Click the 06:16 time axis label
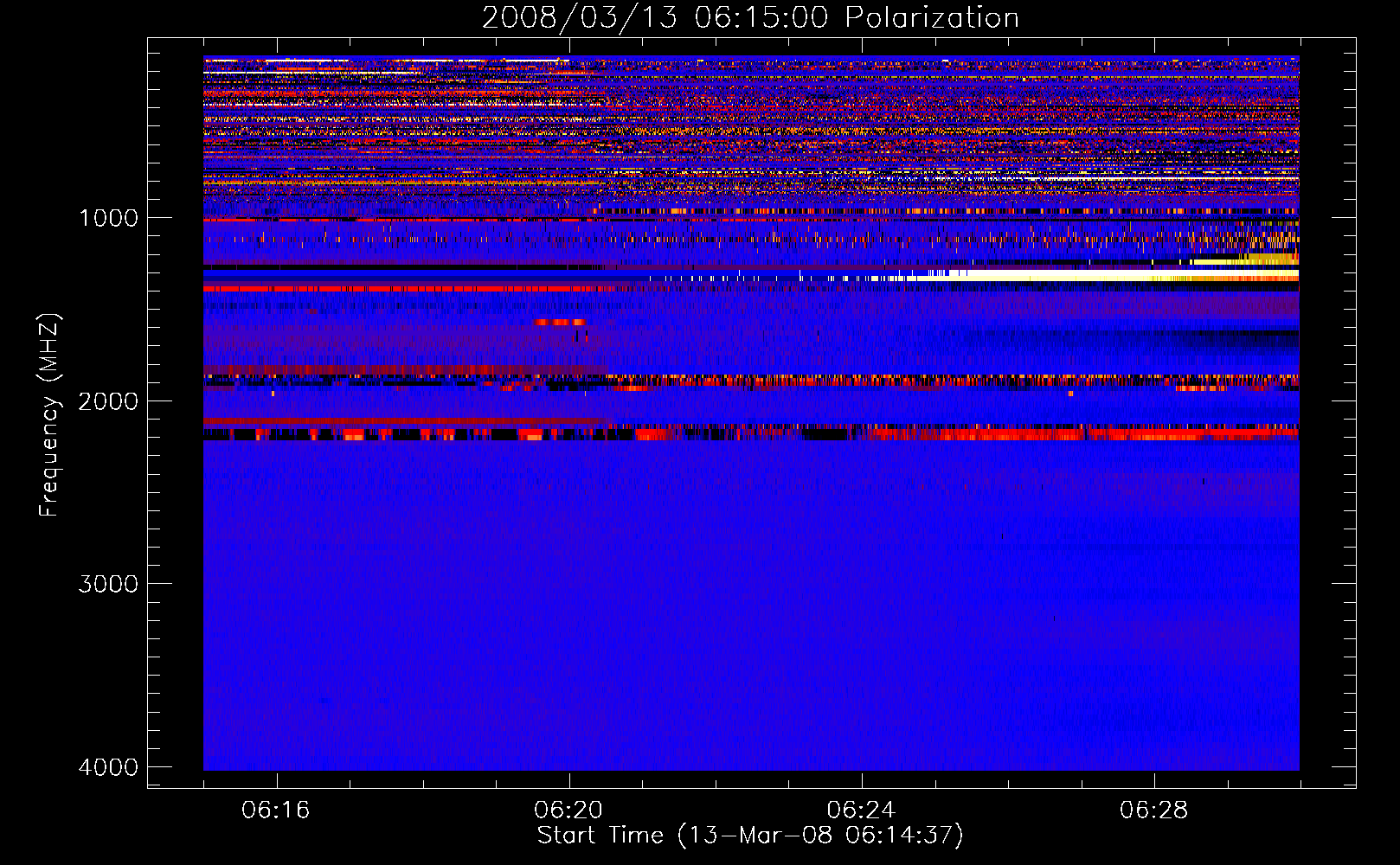The image size is (1400, 865). (x=276, y=810)
